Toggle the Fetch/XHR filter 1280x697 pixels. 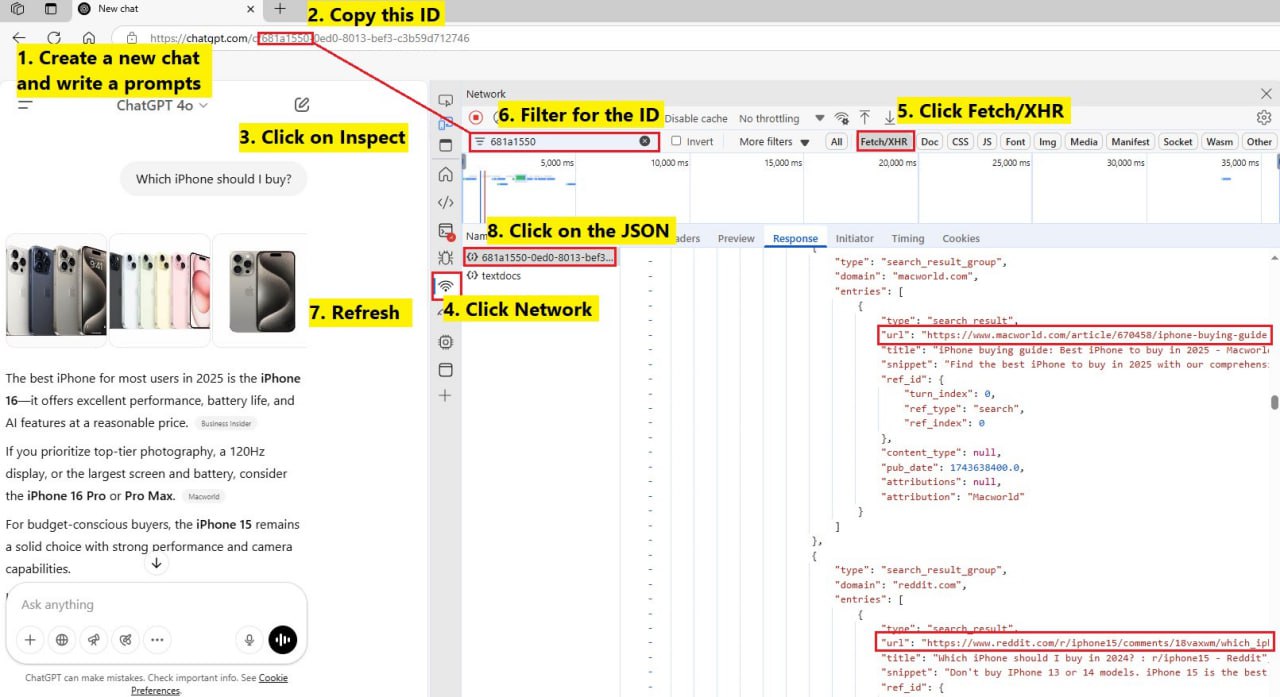click(885, 142)
